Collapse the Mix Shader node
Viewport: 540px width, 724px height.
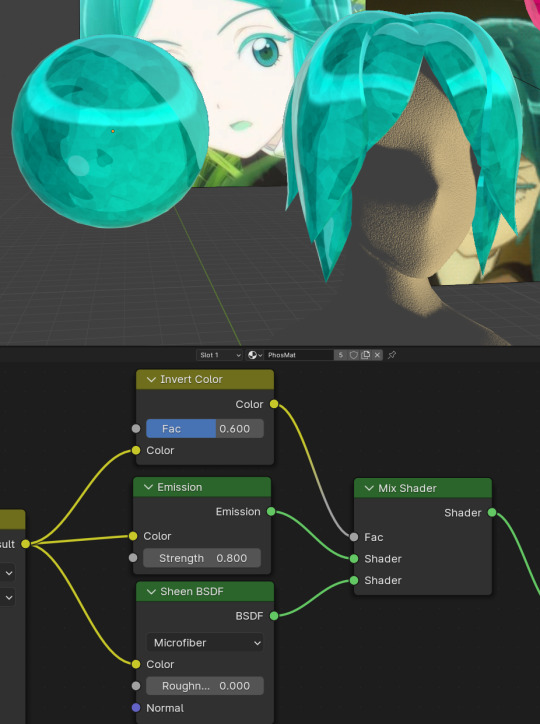(369, 488)
